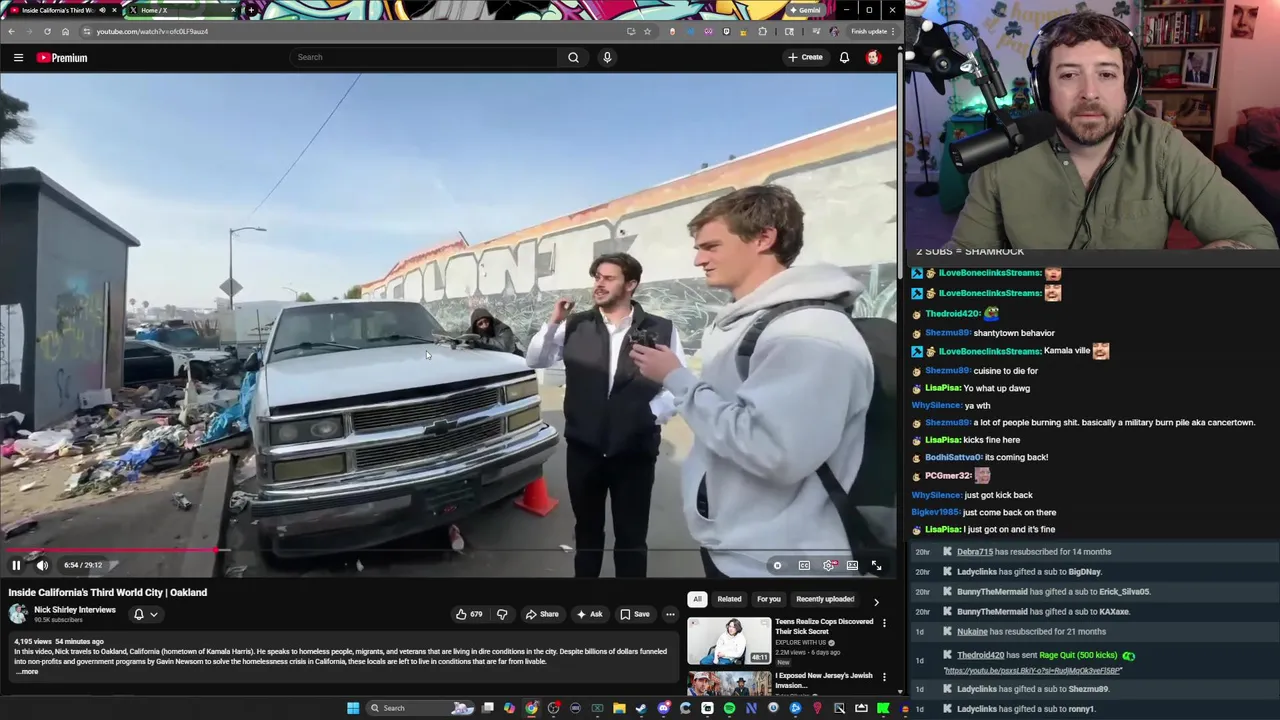
Task: Open I Exposed New Jersey's video title
Action: point(824,680)
